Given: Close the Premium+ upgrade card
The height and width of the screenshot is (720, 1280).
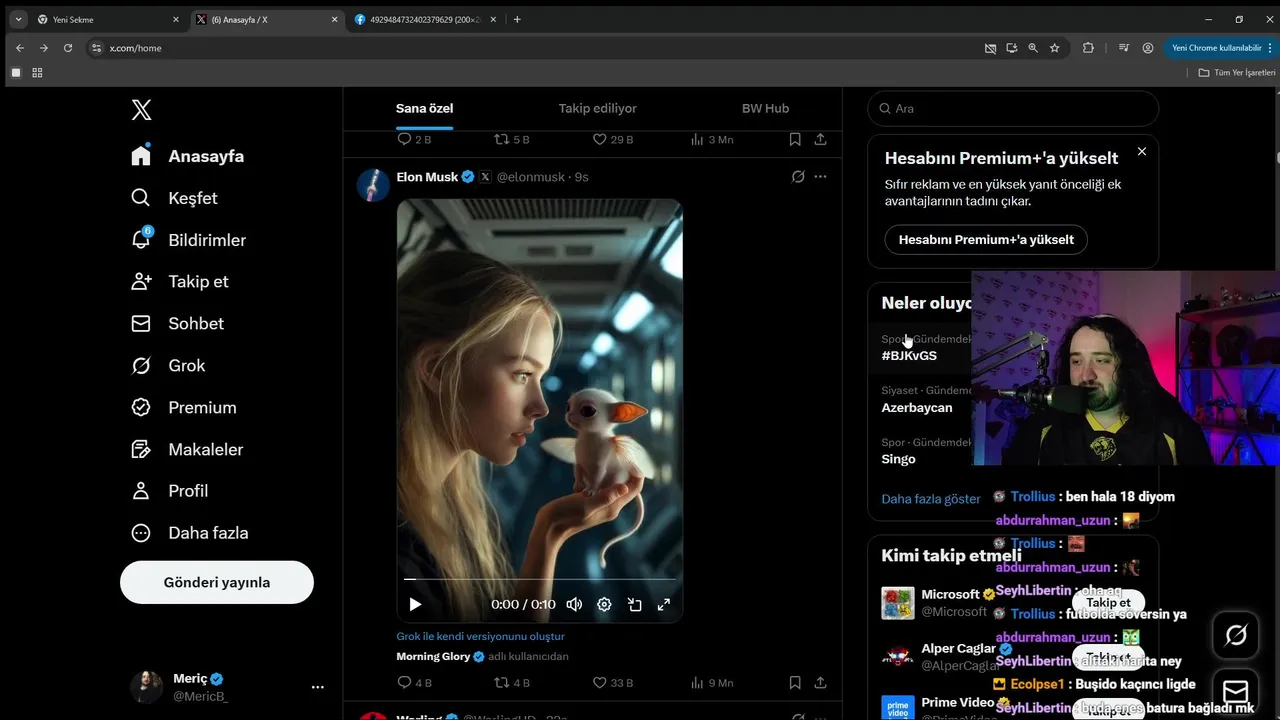Looking at the screenshot, I should (x=1142, y=151).
